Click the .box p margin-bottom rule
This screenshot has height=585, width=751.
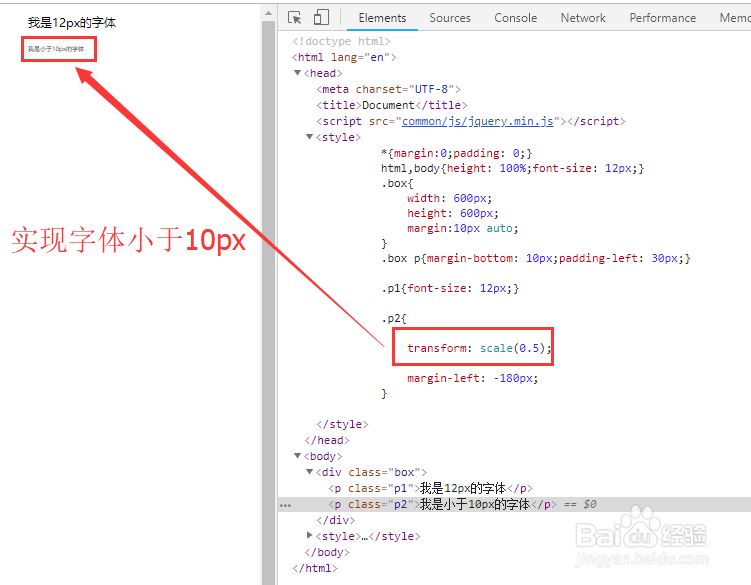point(535,258)
